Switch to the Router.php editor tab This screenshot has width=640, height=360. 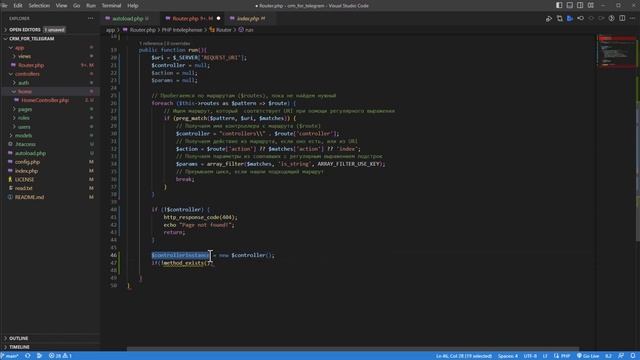pyautogui.click(x=192, y=18)
